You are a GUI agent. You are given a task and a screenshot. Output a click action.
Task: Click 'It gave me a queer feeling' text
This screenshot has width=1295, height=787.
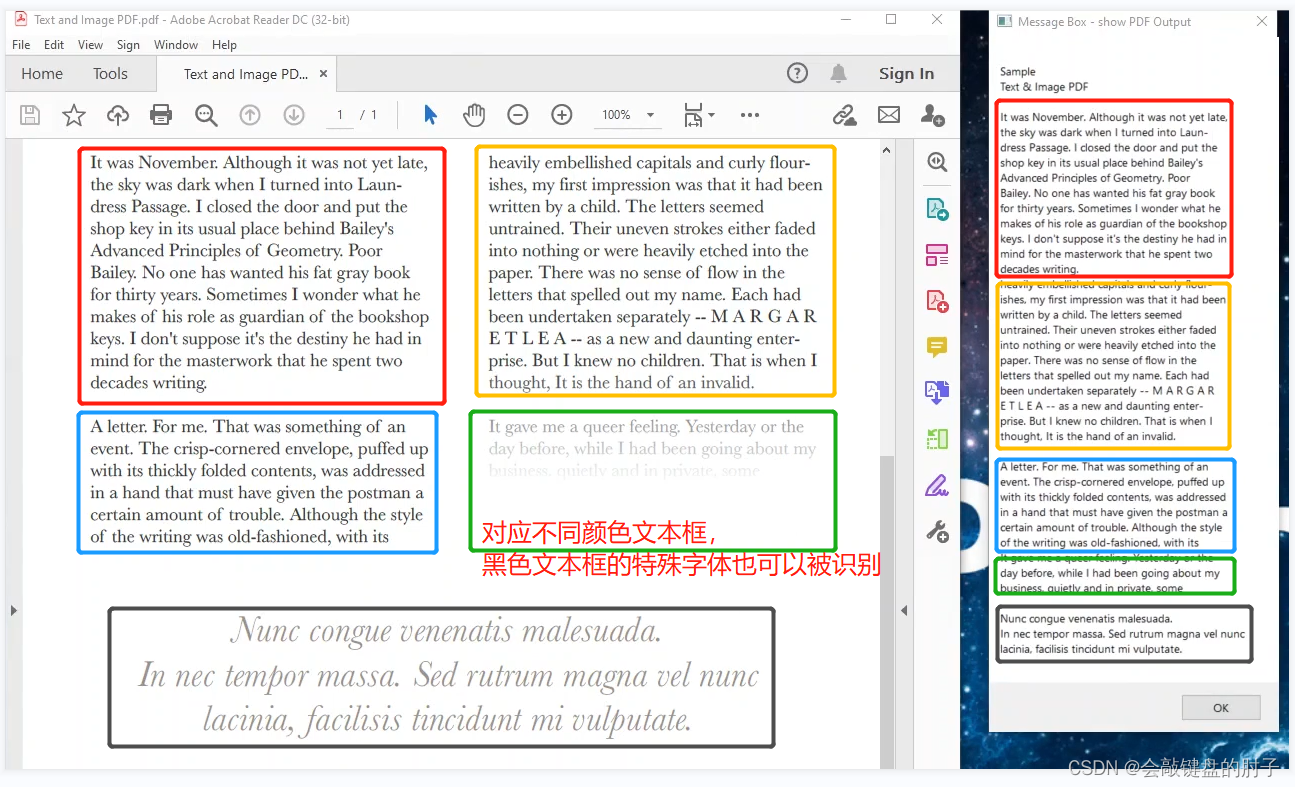(651, 448)
